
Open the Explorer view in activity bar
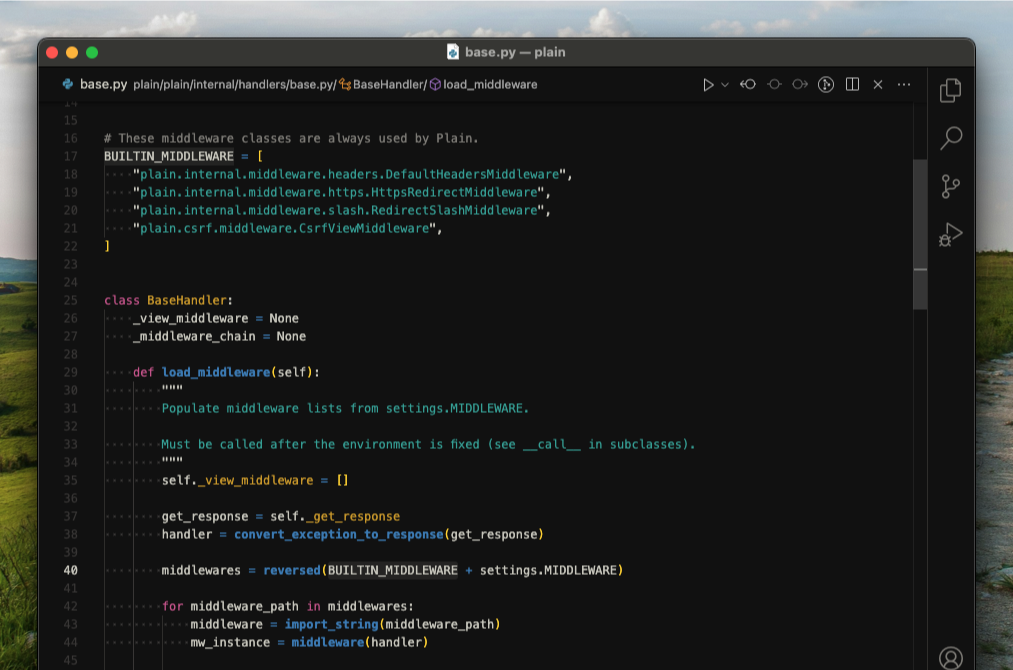(950, 91)
